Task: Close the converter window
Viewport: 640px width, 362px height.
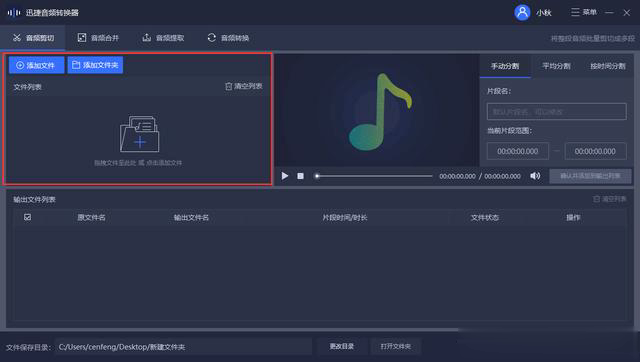Action: (627, 13)
